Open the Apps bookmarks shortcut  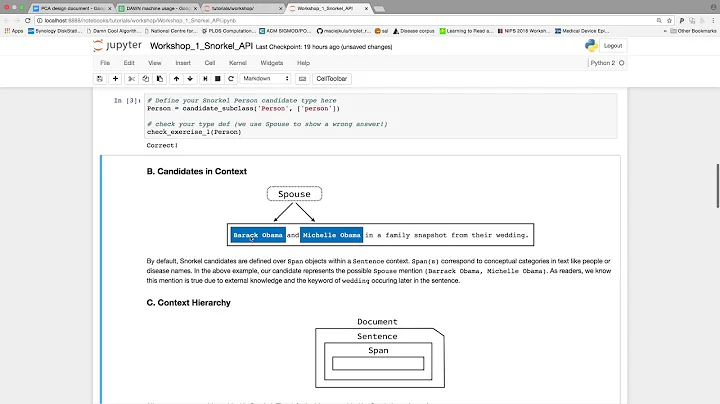[x=14, y=31]
